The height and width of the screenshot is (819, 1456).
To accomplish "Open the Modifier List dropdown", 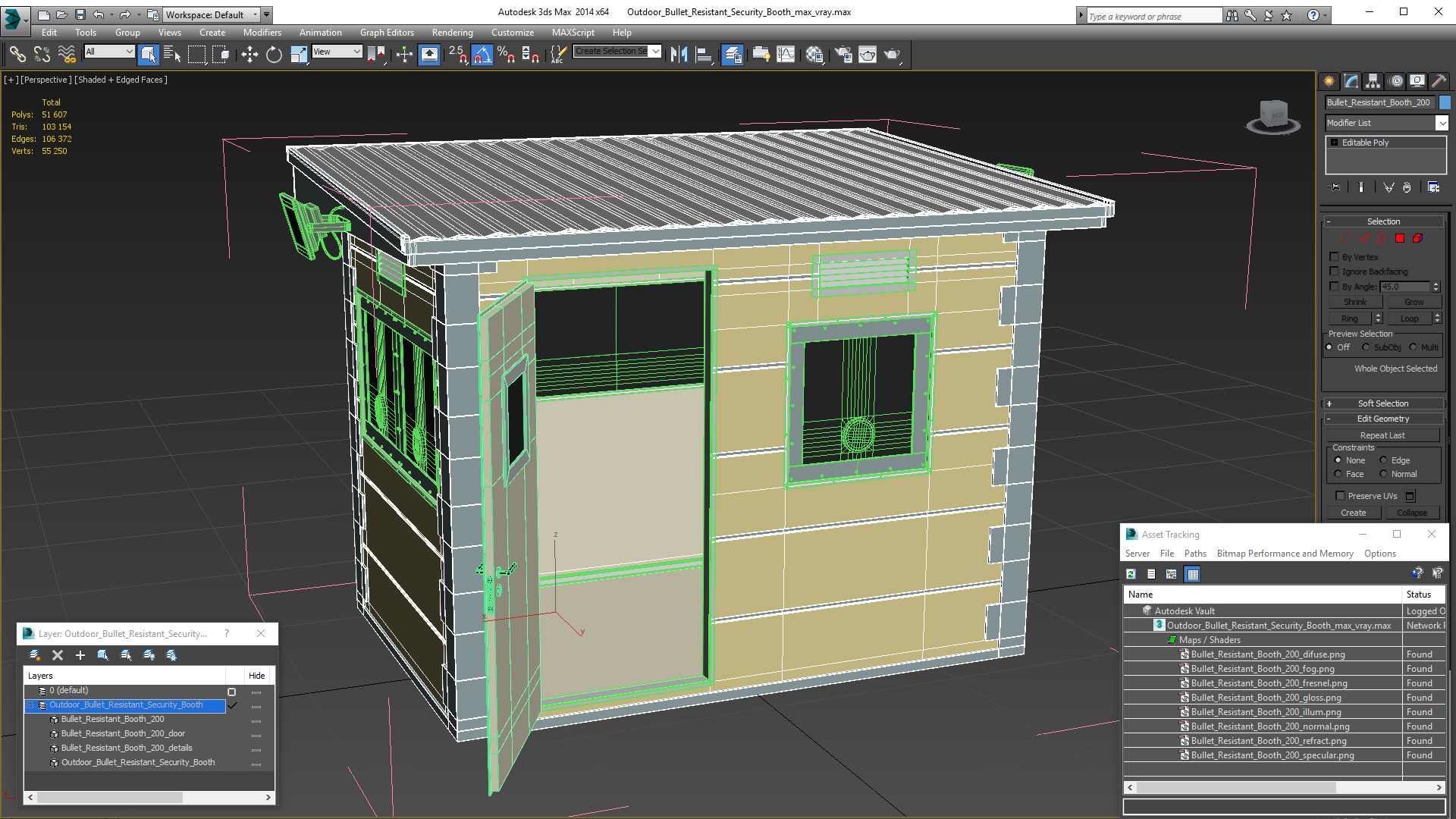I will pyautogui.click(x=1442, y=123).
